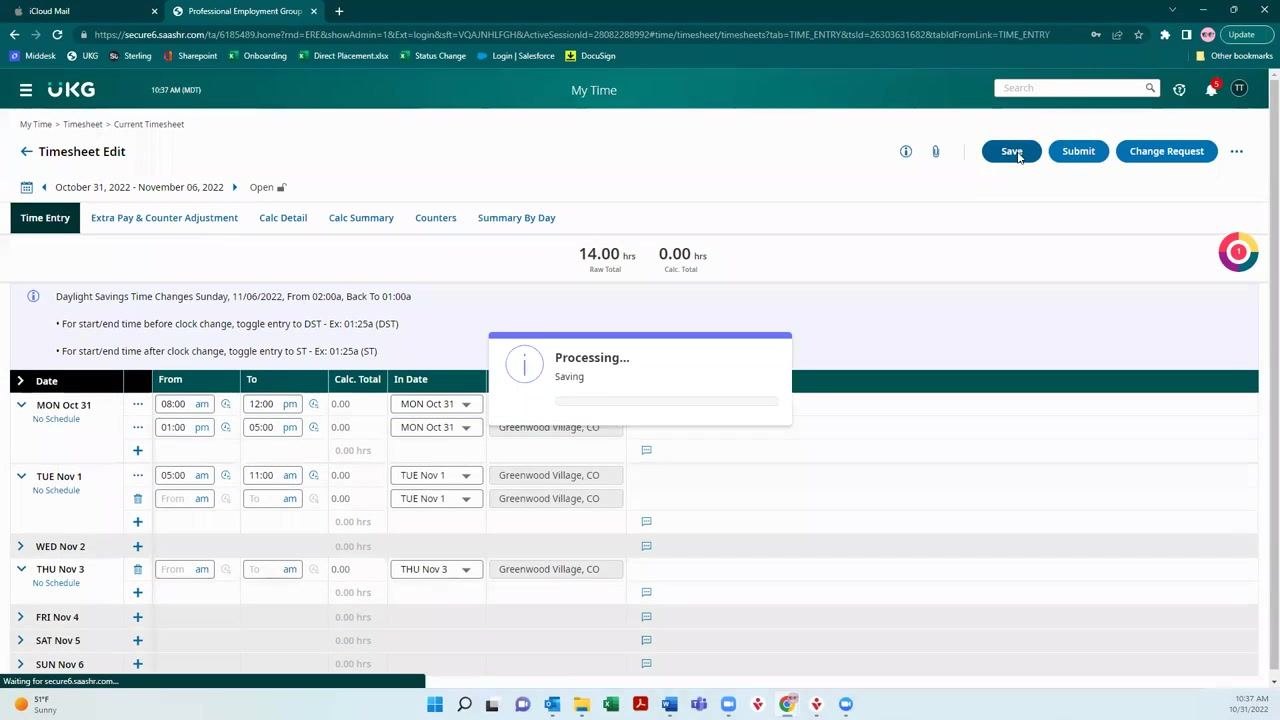This screenshot has height=720, width=1280.
Task: Delete the THU Nov 3 time entry row
Action: point(138,569)
